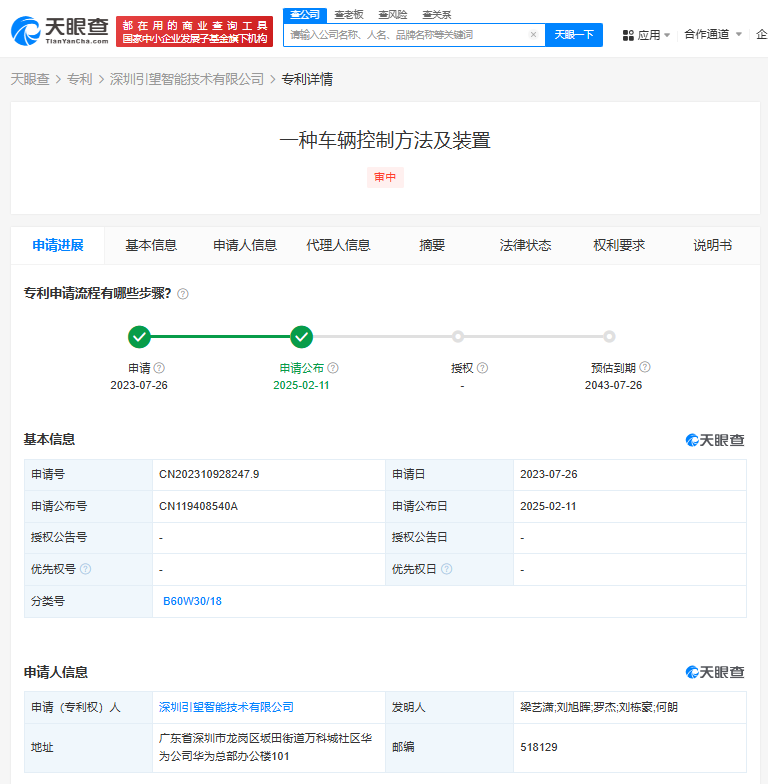Screen dimensions: 768x784
Task: Focus the company name search input
Action: click(x=405, y=35)
